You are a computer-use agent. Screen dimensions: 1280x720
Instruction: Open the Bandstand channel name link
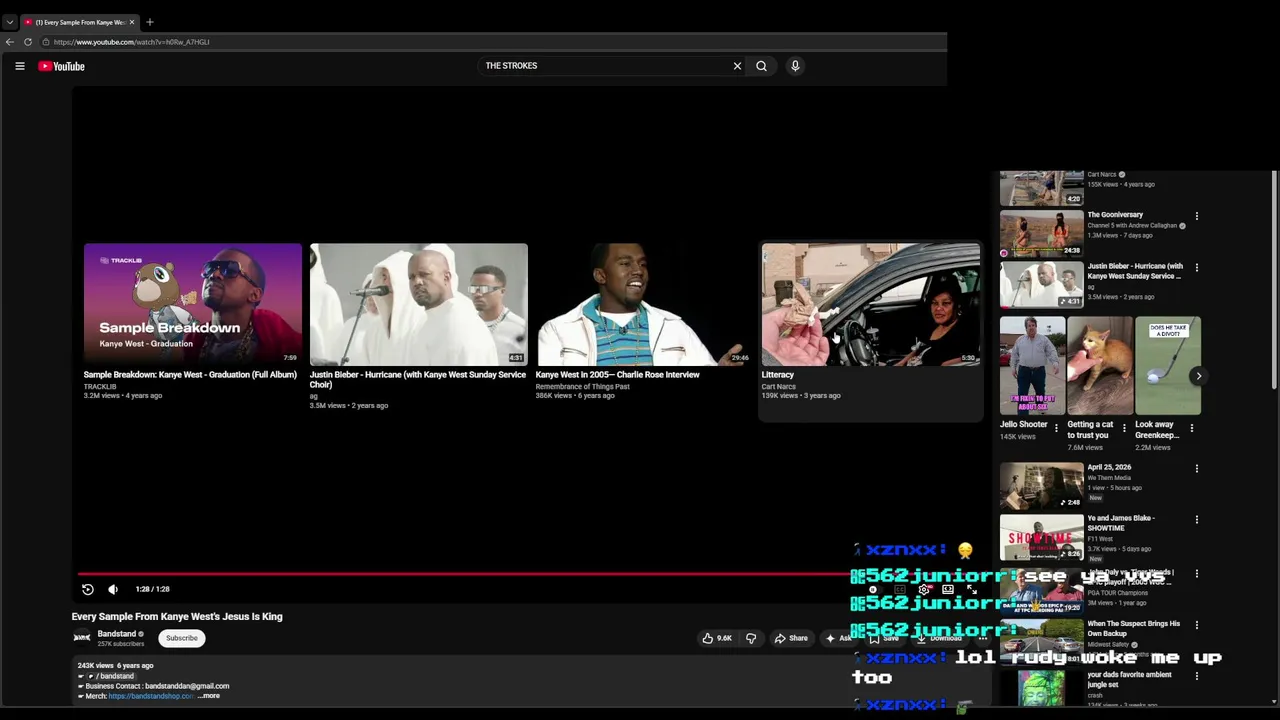116,633
